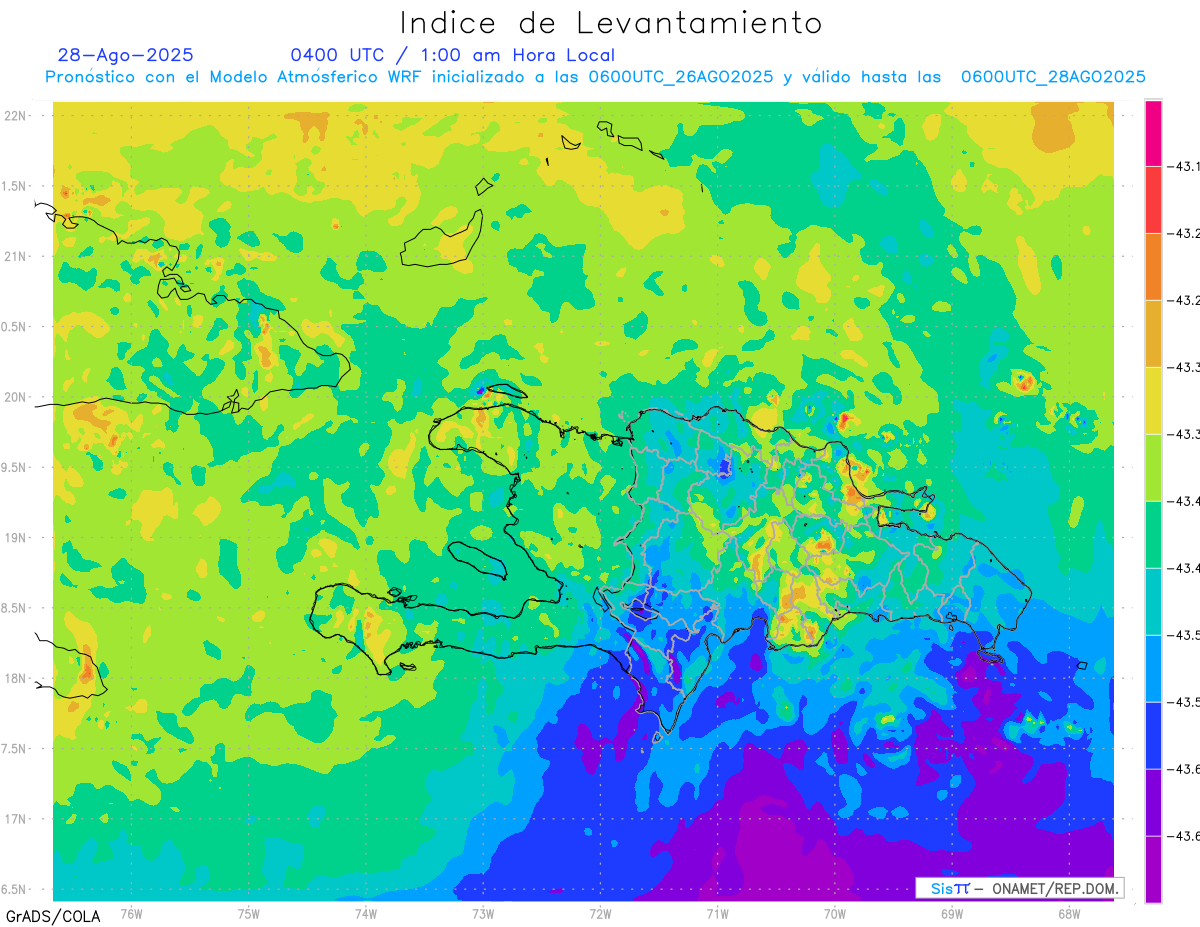Screen dimensions: 1200x927
Task: Click the '71W' longitude label
Action: click(717, 913)
